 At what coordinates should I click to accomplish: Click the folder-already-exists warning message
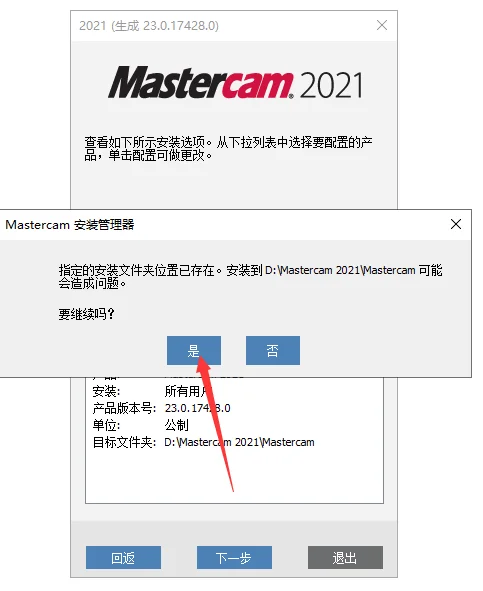[x=250, y=276]
